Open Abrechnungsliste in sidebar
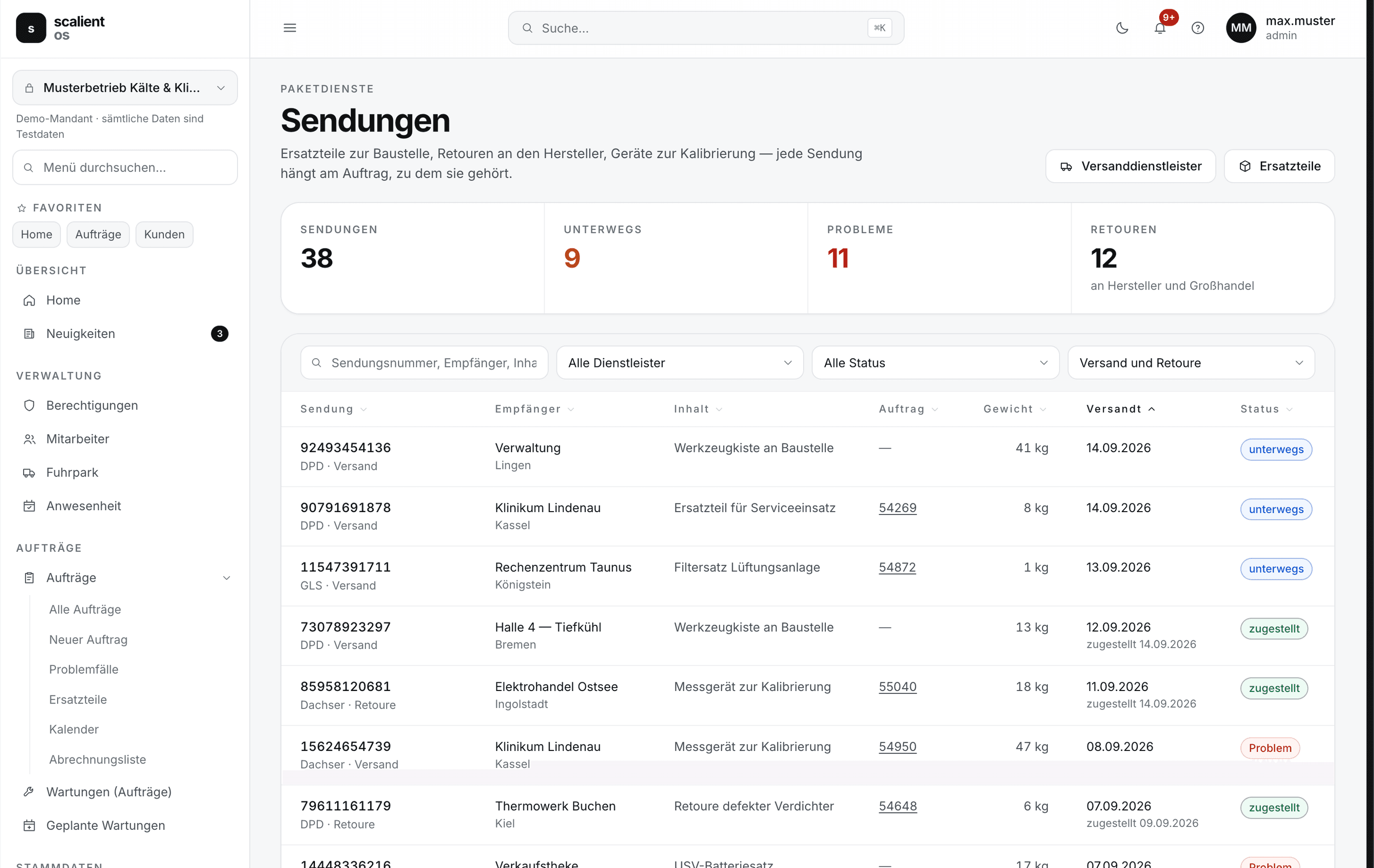 tap(98, 760)
